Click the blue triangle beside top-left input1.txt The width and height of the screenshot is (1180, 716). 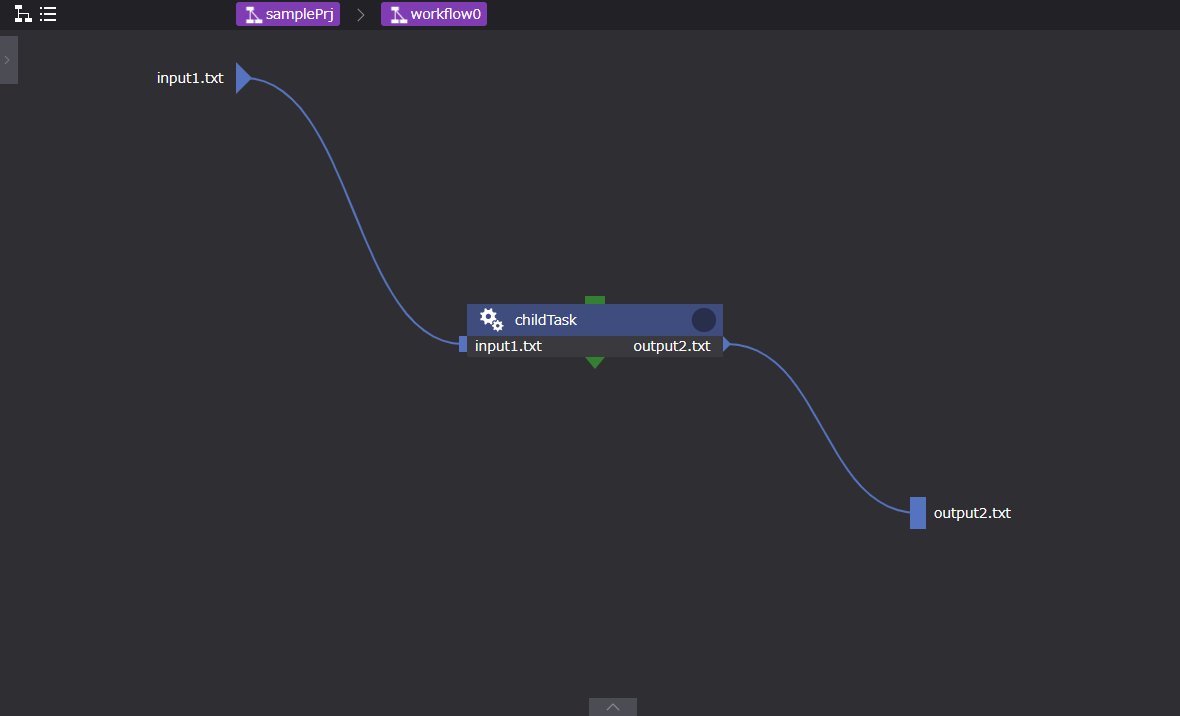pyautogui.click(x=243, y=78)
